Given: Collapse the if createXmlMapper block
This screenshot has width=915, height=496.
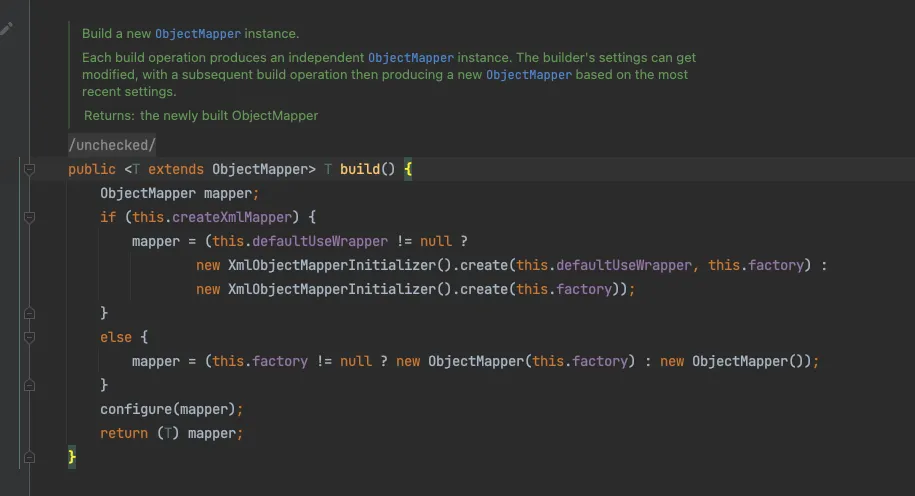Looking at the screenshot, I should pos(30,217).
